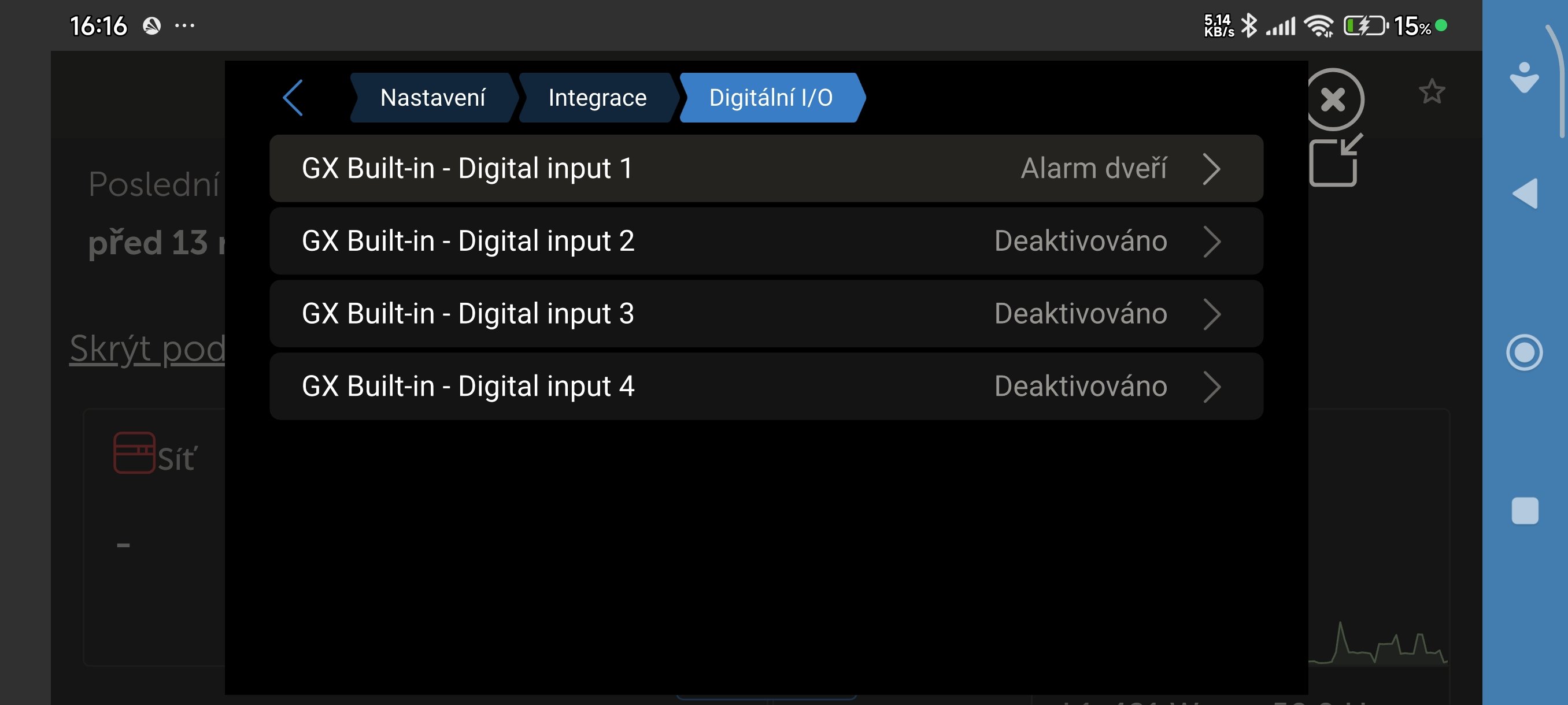Open Digital input 1 settings chevron
1568x705 pixels.
1211,169
